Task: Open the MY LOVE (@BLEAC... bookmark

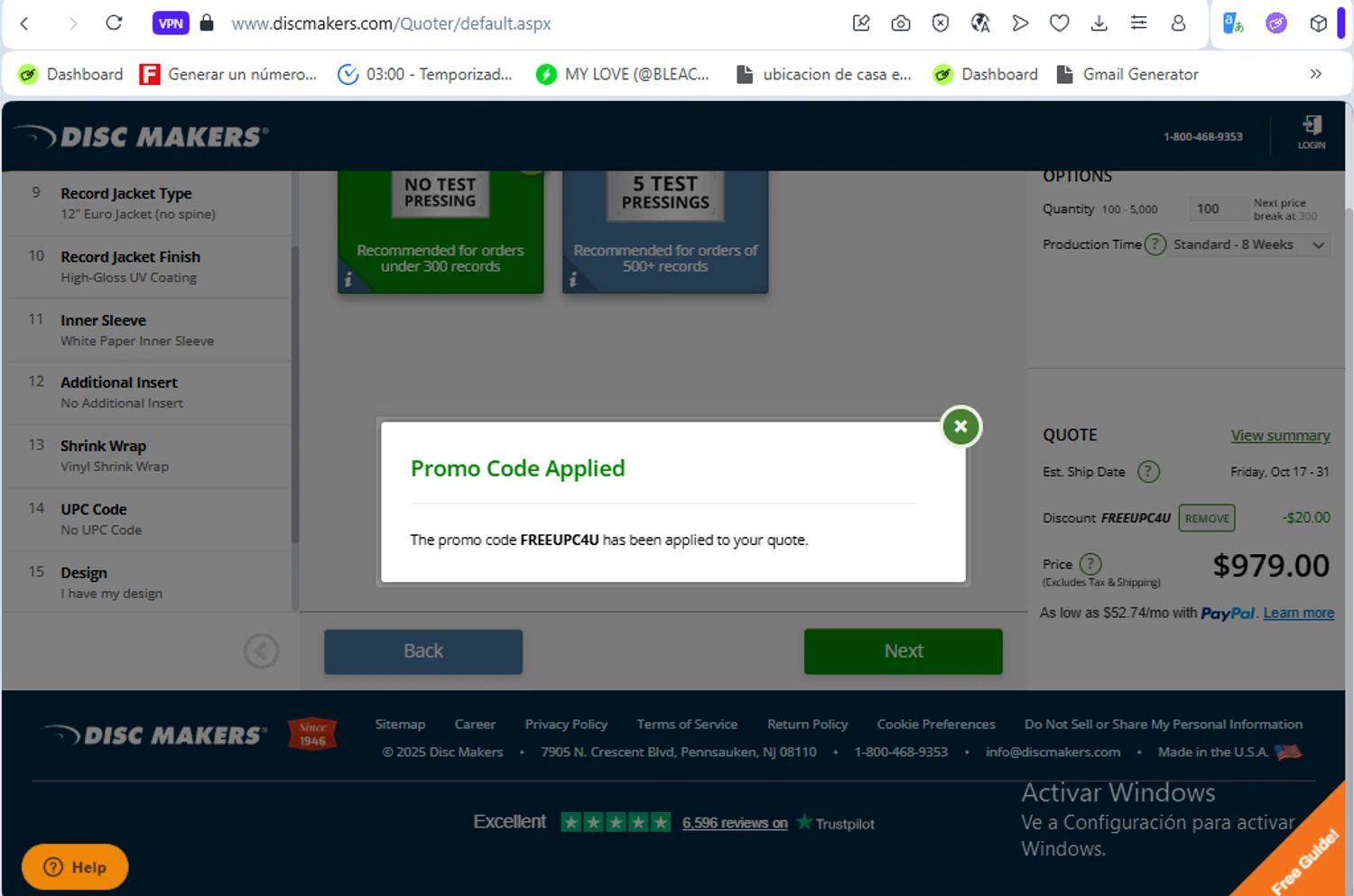Action: pos(622,74)
